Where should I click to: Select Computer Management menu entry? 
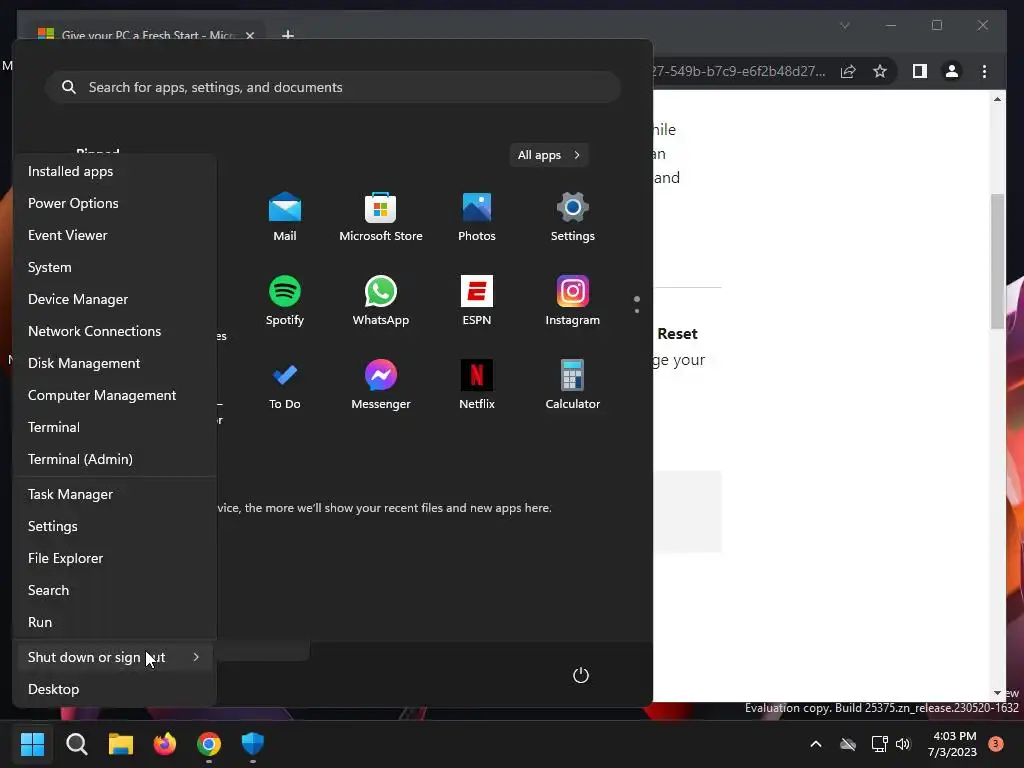coord(114,395)
